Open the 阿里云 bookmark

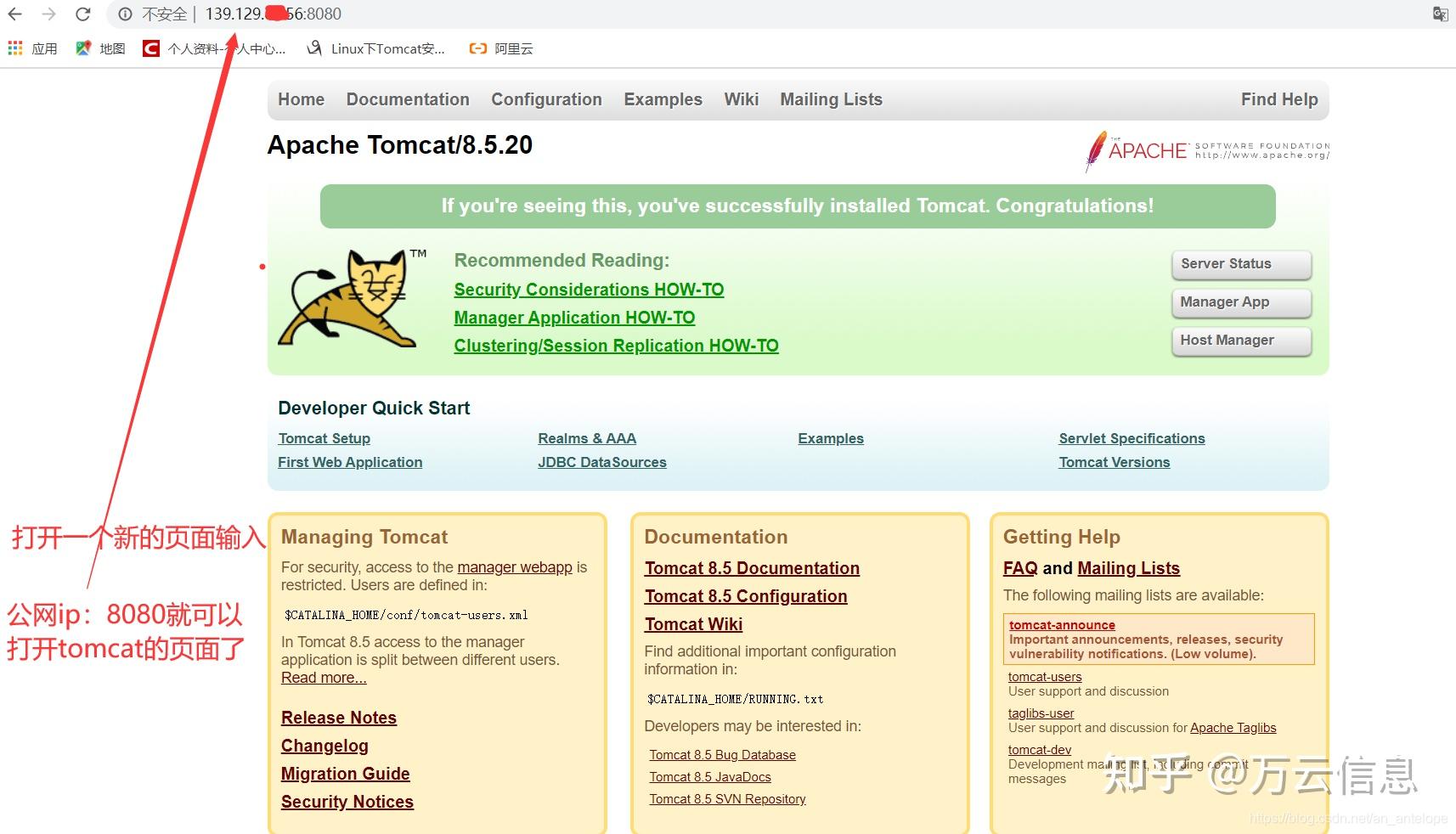pyautogui.click(x=501, y=48)
